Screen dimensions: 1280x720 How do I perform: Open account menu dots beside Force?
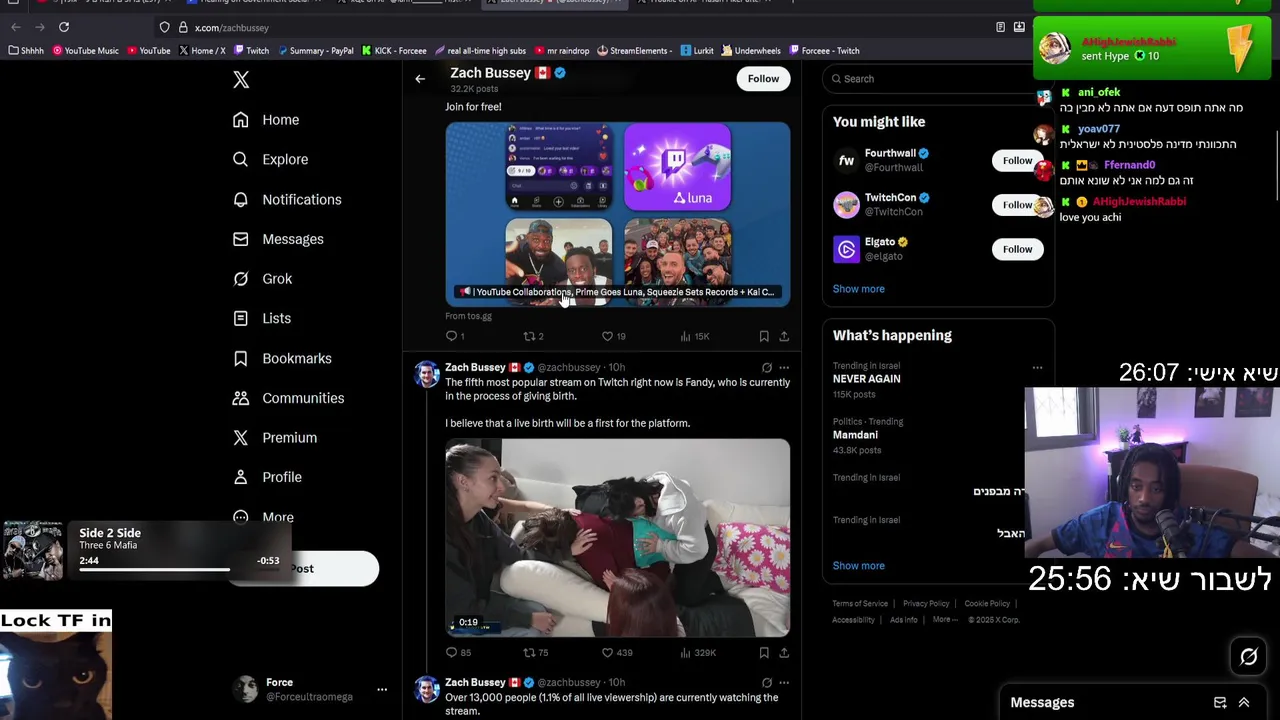click(x=381, y=689)
